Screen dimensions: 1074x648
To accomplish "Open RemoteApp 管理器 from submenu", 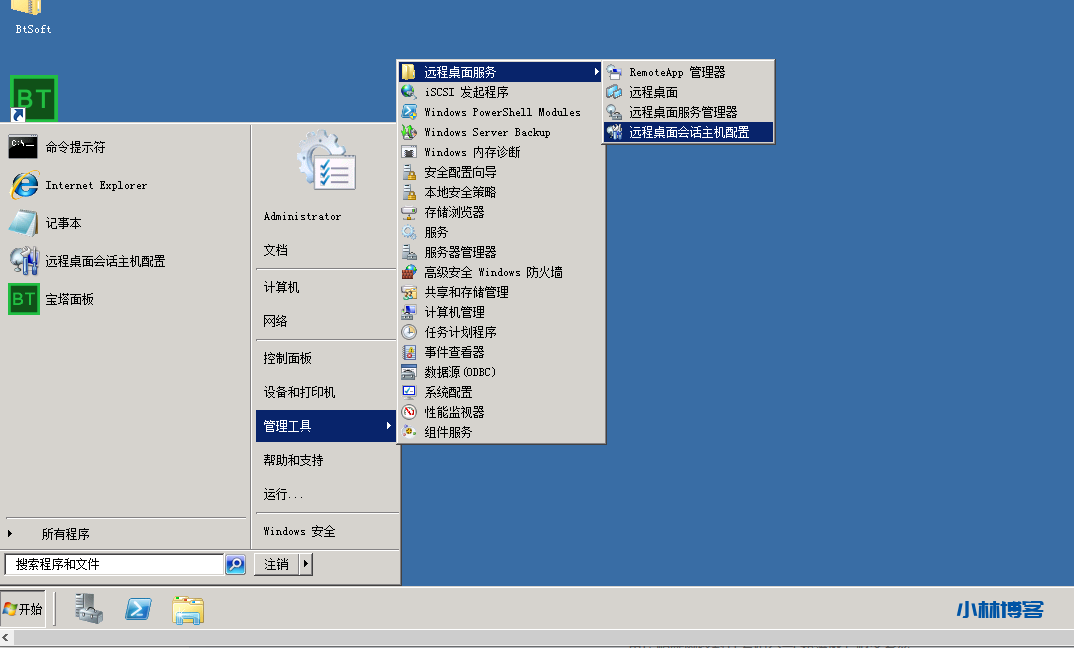I will [x=677, y=72].
